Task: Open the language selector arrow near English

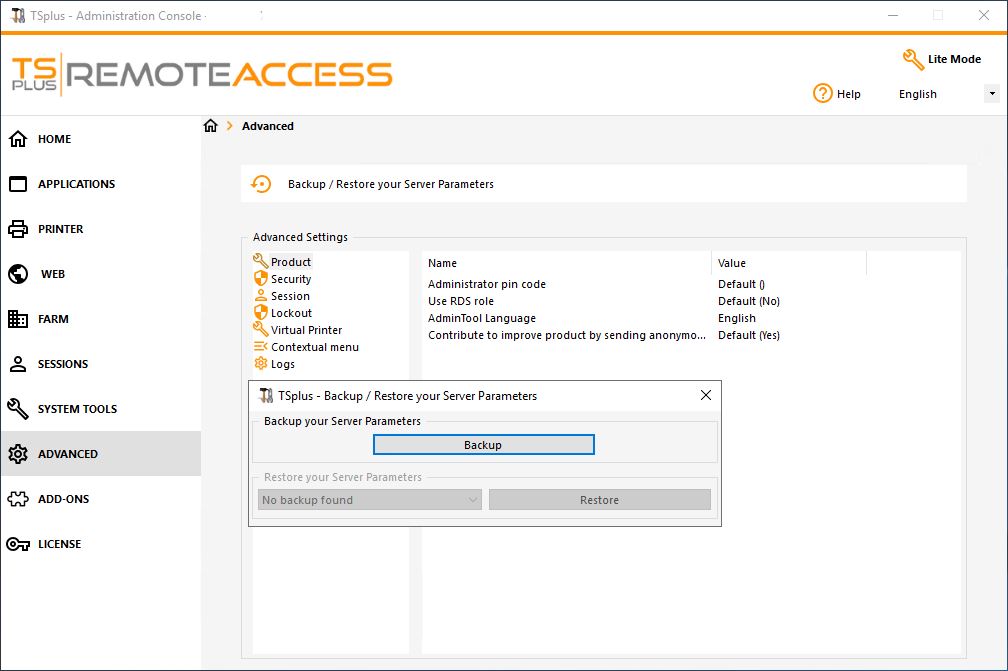Action: [993, 93]
